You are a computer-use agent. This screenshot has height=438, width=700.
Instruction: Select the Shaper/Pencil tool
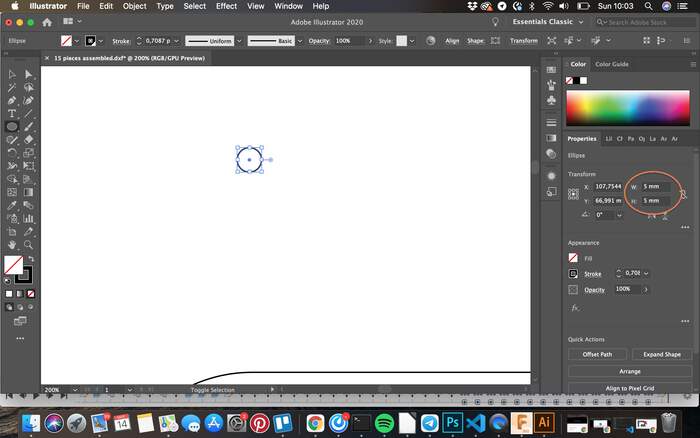click(12, 140)
